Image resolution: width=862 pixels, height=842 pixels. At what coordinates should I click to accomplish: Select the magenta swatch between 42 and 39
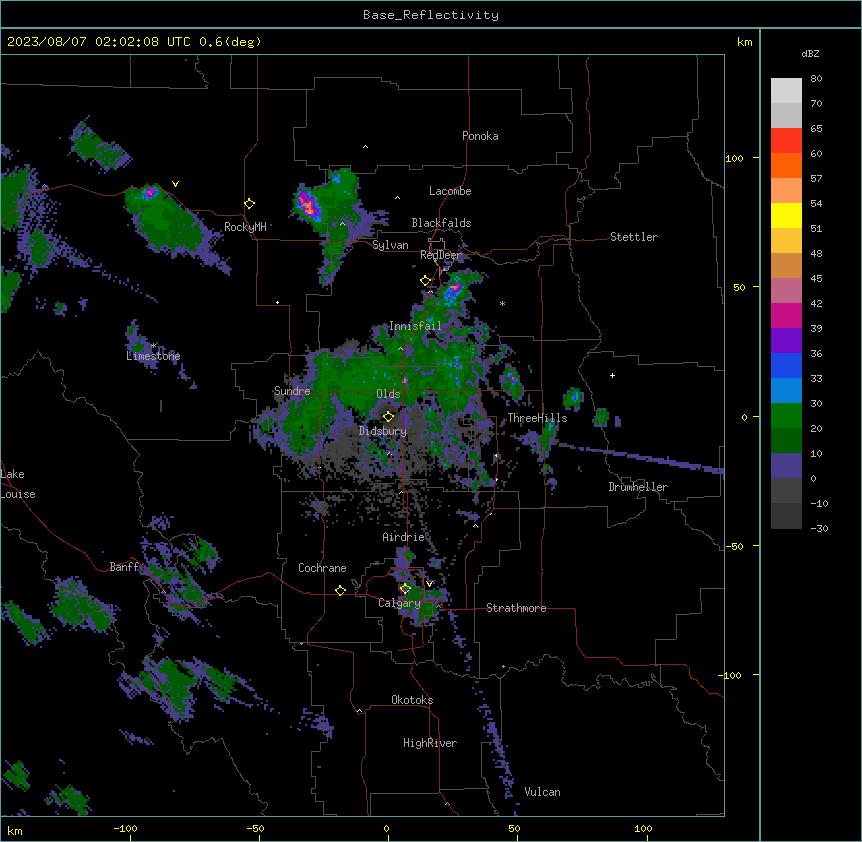786,315
